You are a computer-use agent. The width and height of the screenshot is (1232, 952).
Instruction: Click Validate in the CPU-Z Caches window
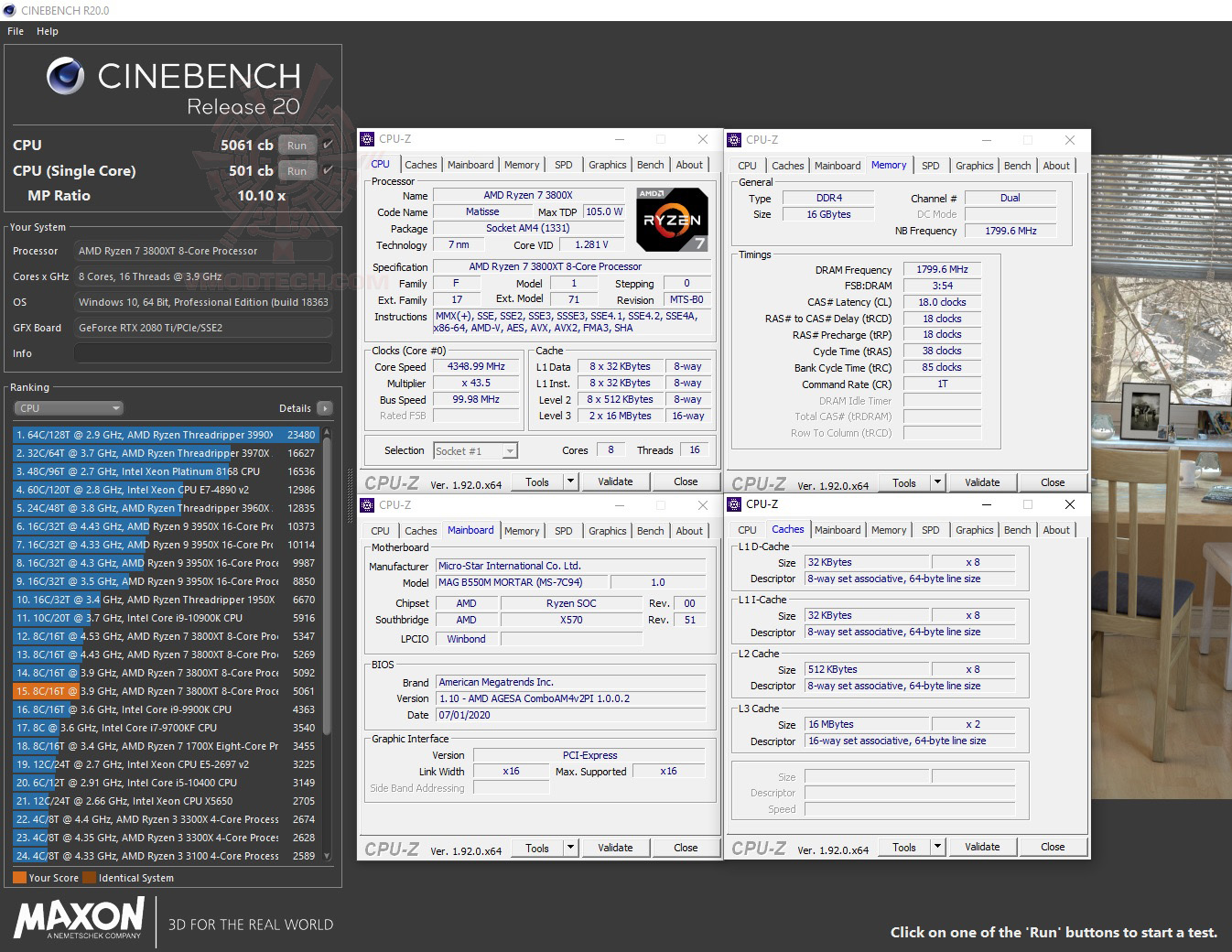[982, 847]
